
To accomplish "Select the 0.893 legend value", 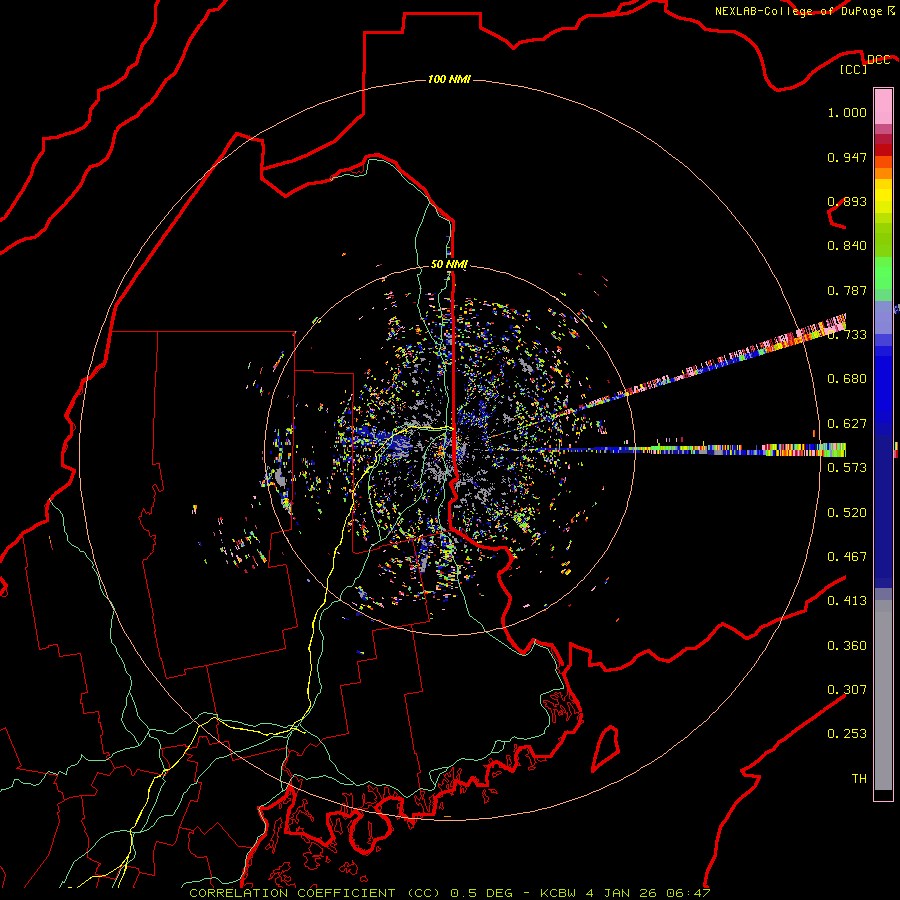I will [x=847, y=201].
